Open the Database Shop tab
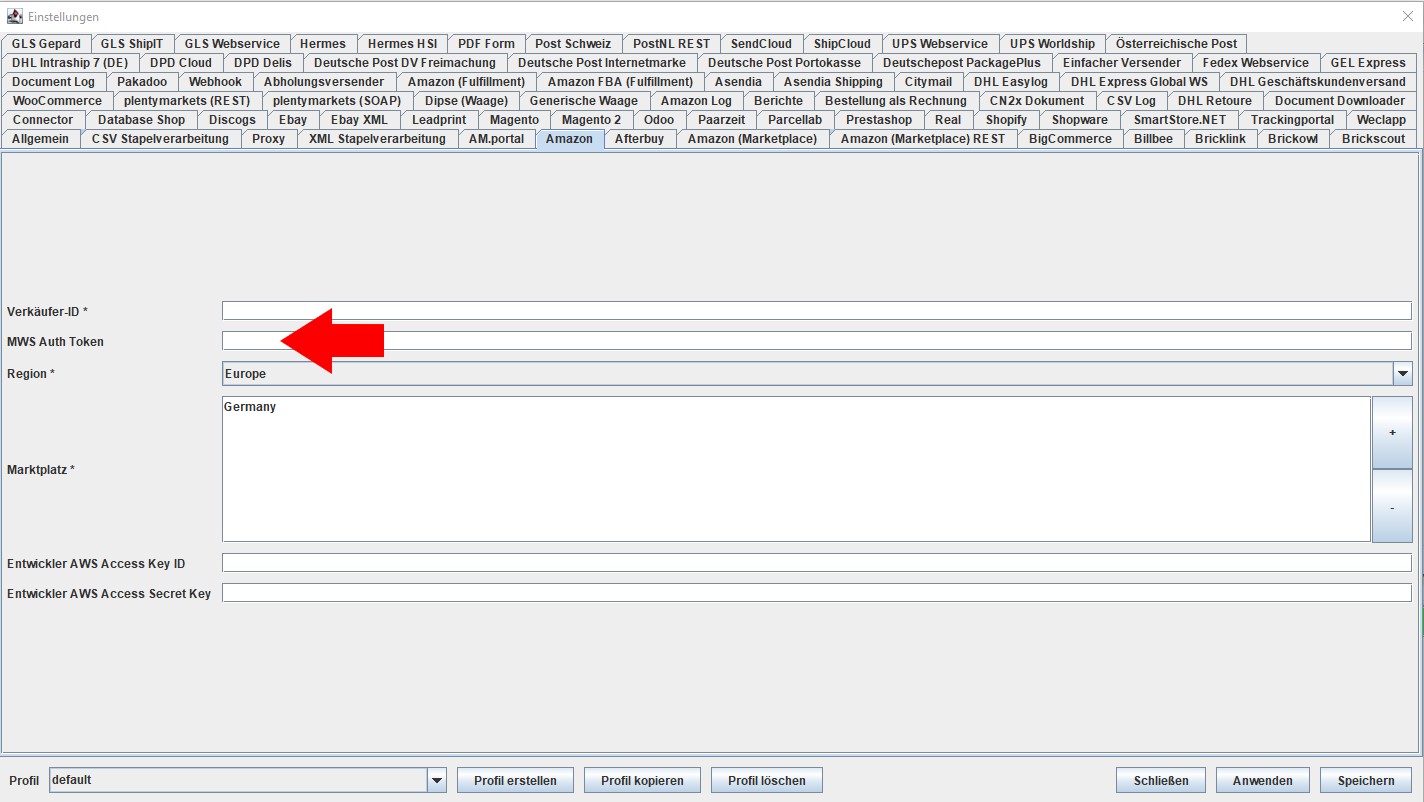Image resolution: width=1424 pixels, height=802 pixels. tap(141, 119)
